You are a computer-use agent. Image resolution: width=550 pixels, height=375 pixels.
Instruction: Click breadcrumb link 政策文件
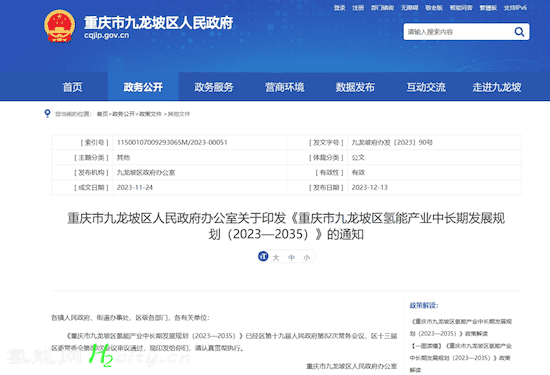point(150,114)
